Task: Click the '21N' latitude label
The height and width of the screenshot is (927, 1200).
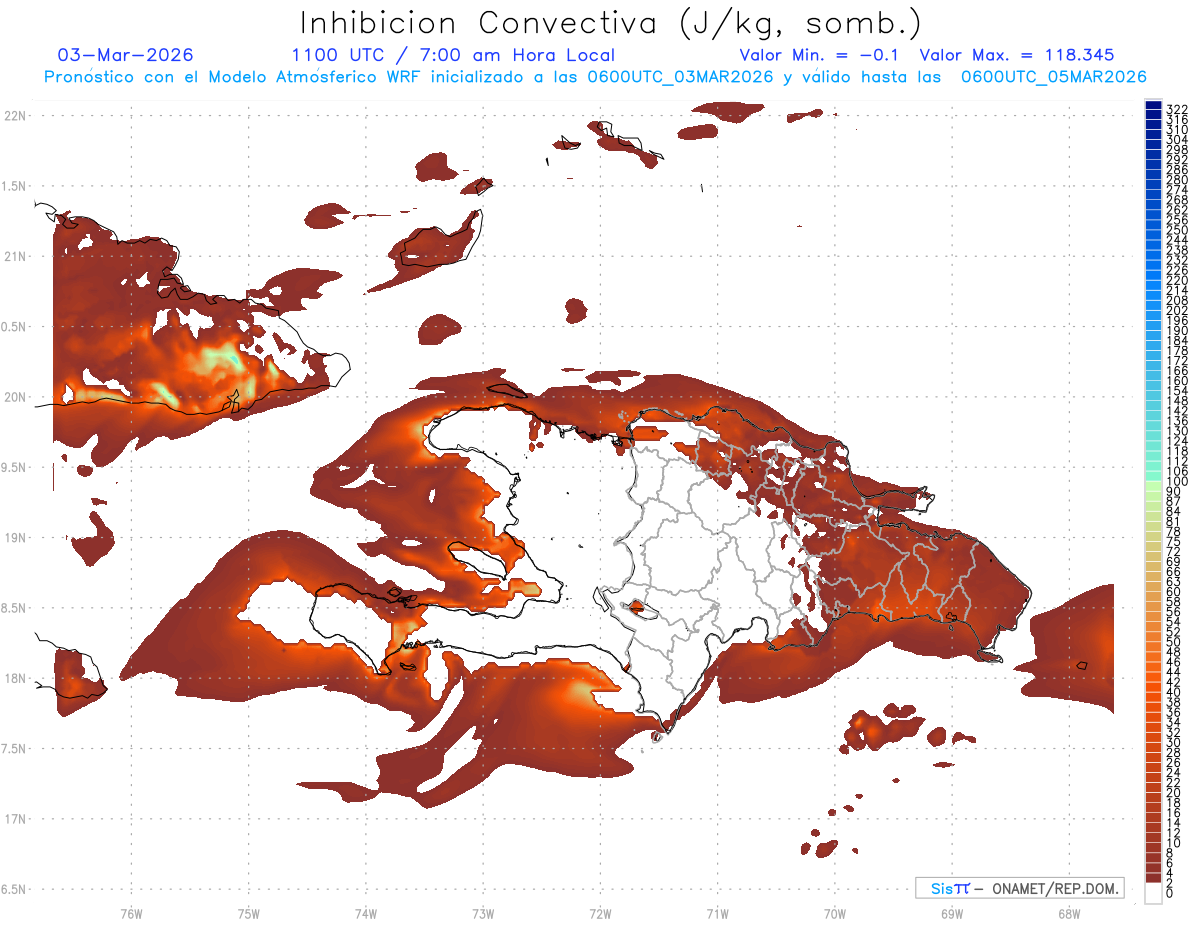Action: [14, 256]
